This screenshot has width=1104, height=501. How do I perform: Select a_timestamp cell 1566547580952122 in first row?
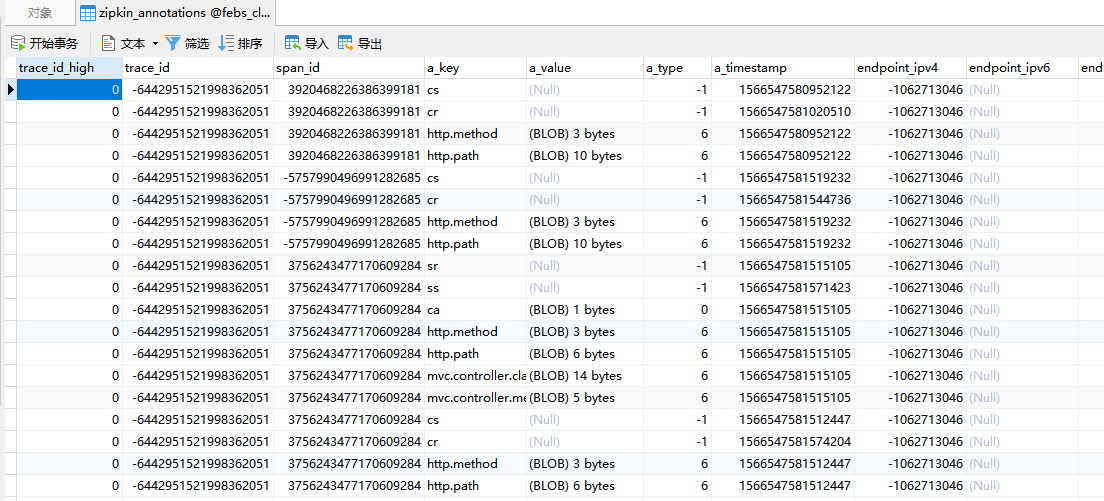(x=782, y=89)
